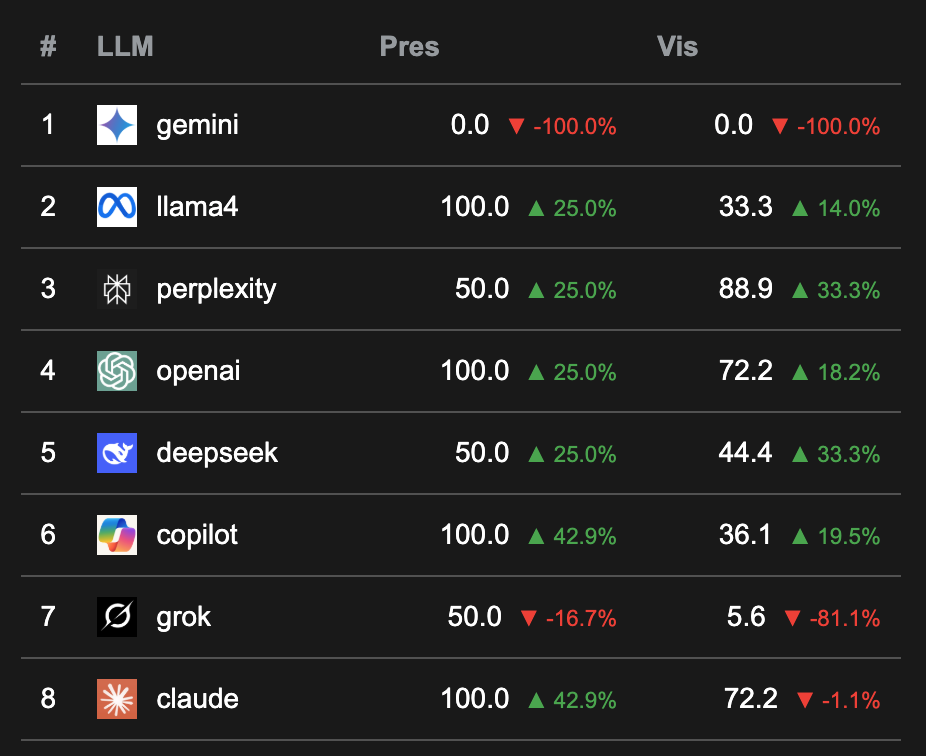Click the OpenAI logo icon
926x756 pixels.
point(117,371)
